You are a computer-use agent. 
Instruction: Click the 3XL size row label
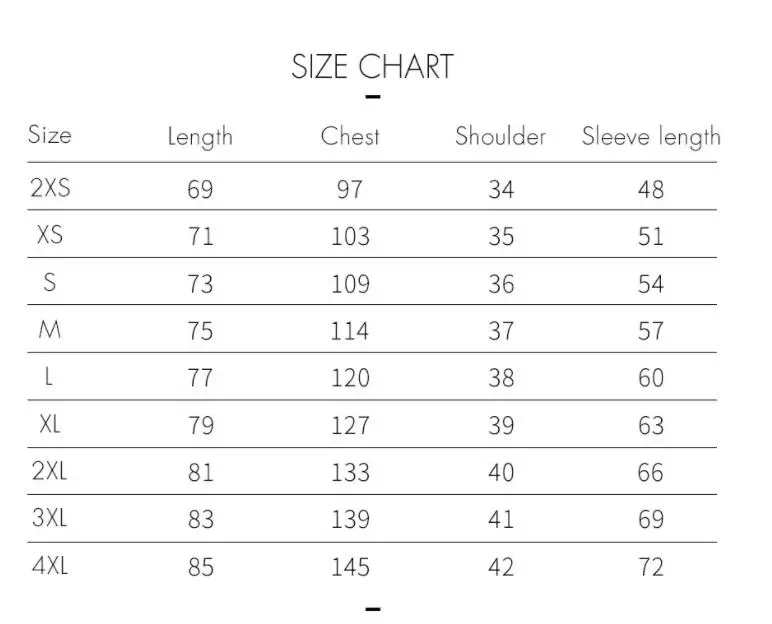(x=49, y=518)
